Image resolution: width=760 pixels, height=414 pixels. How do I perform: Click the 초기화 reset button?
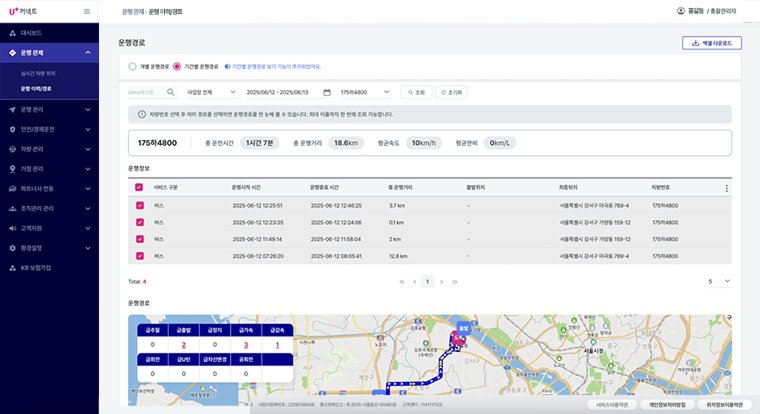coord(451,92)
